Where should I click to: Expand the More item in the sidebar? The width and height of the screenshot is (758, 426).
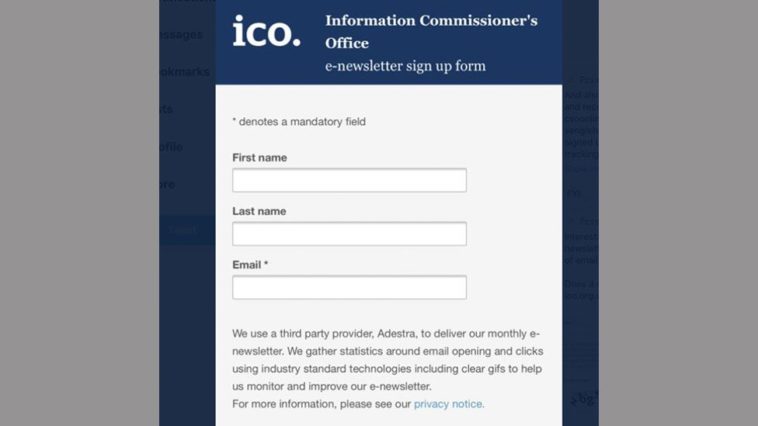(168, 184)
